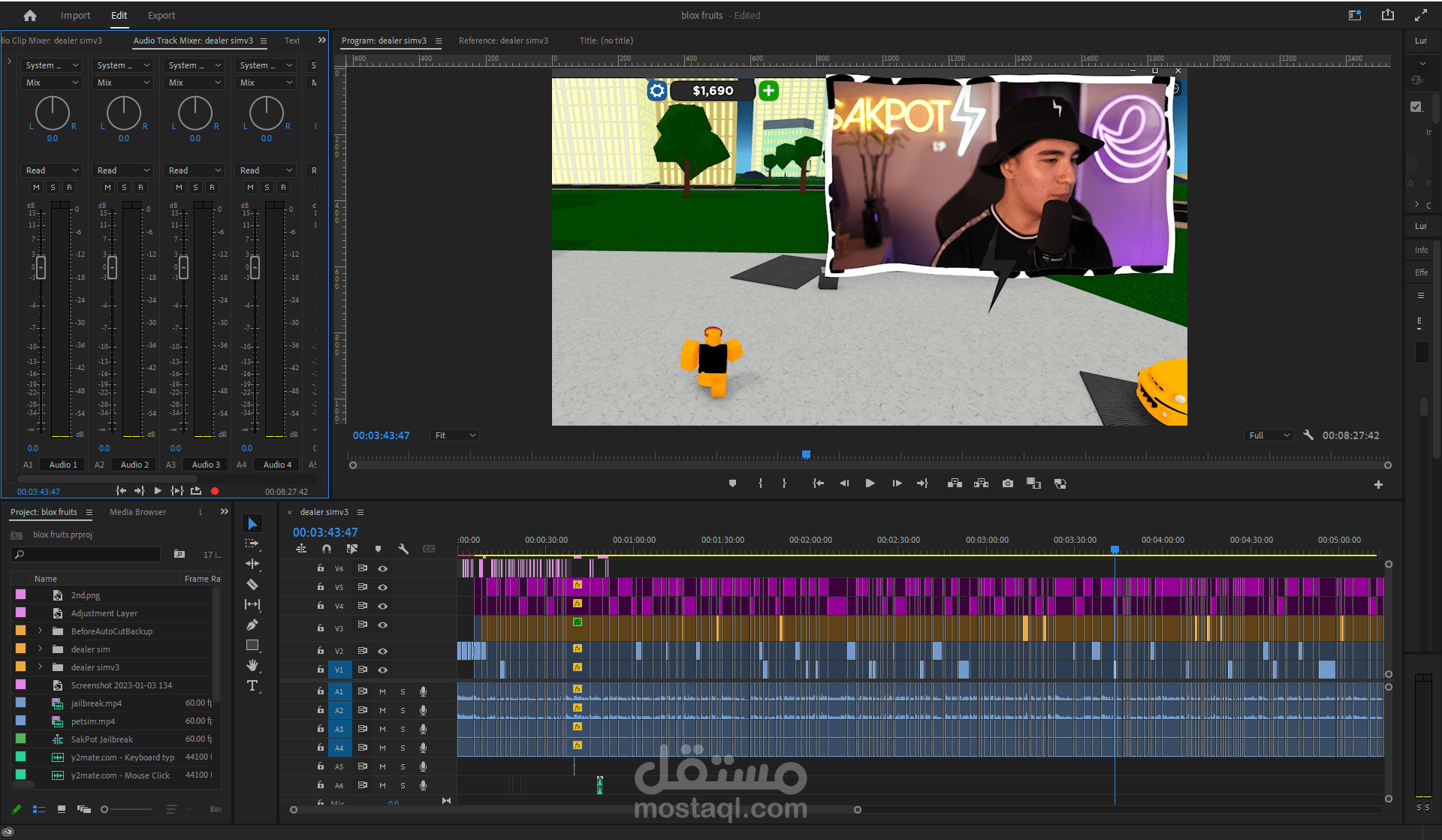
Task: Switch to the Export tab
Action: point(161,15)
